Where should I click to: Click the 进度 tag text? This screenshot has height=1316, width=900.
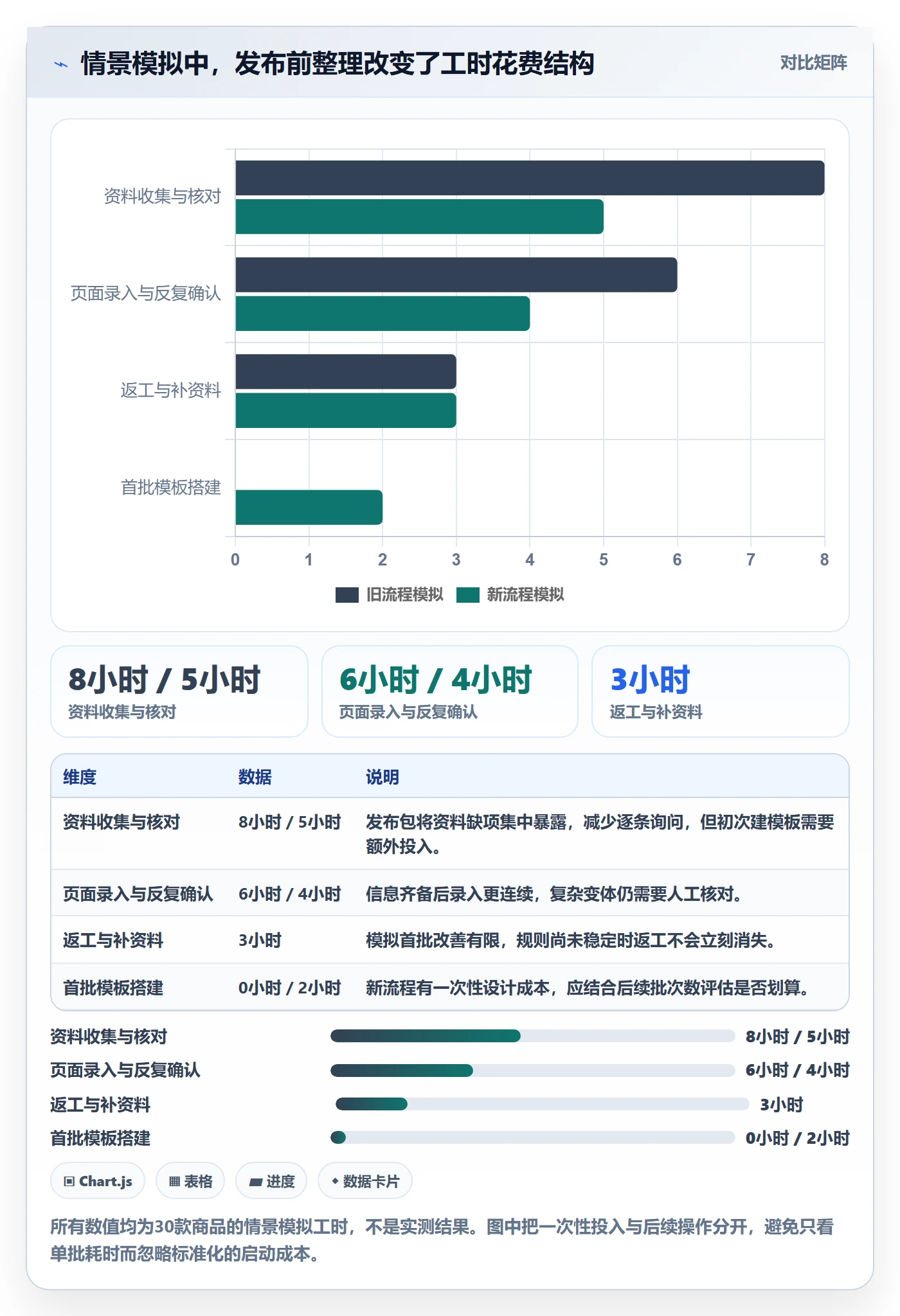click(x=280, y=1181)
